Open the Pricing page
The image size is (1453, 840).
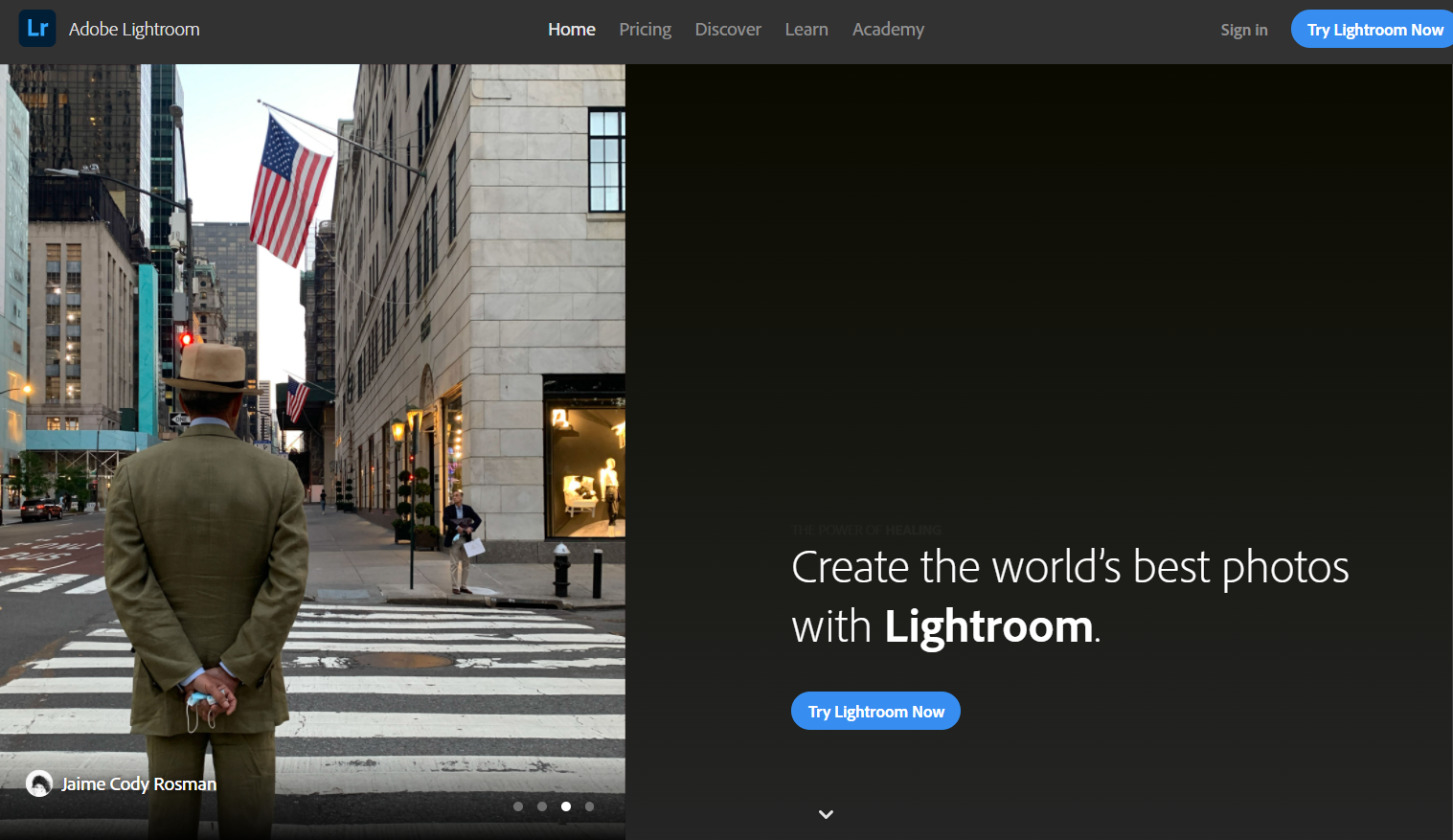click(646, 30)
